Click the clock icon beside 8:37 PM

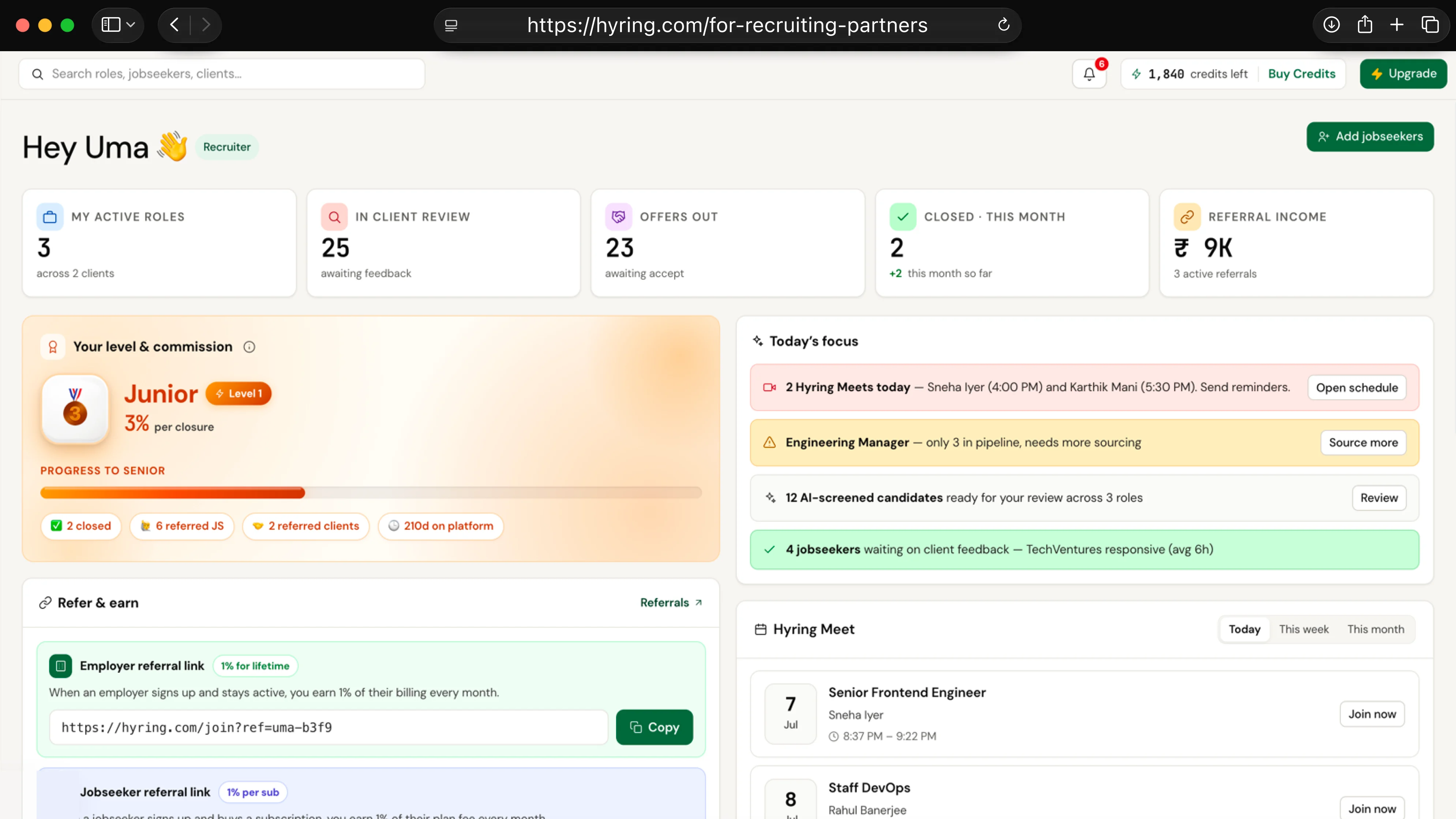(x=834, y=736)
